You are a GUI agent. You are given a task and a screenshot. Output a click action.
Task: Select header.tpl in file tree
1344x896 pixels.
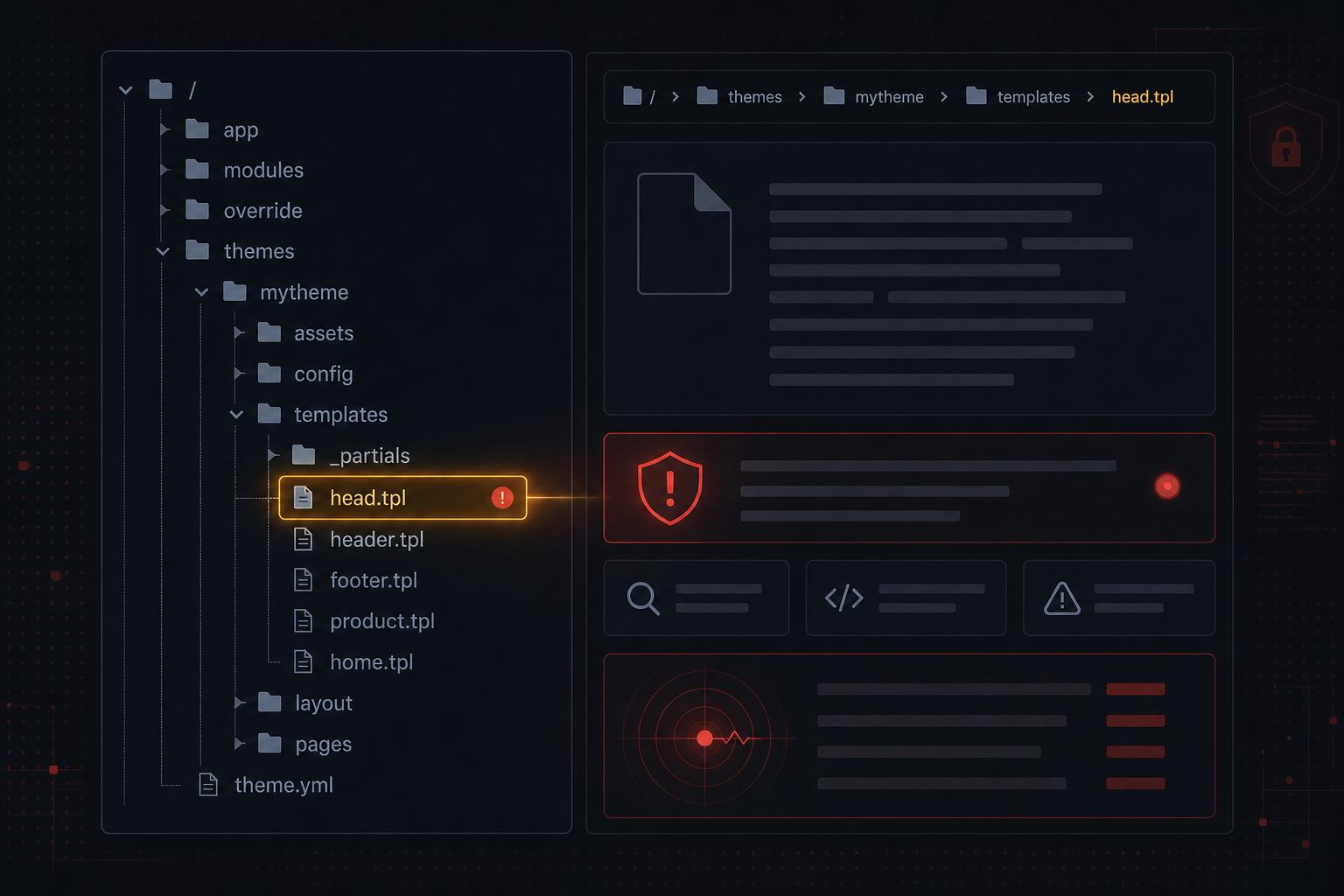[377, 539]
